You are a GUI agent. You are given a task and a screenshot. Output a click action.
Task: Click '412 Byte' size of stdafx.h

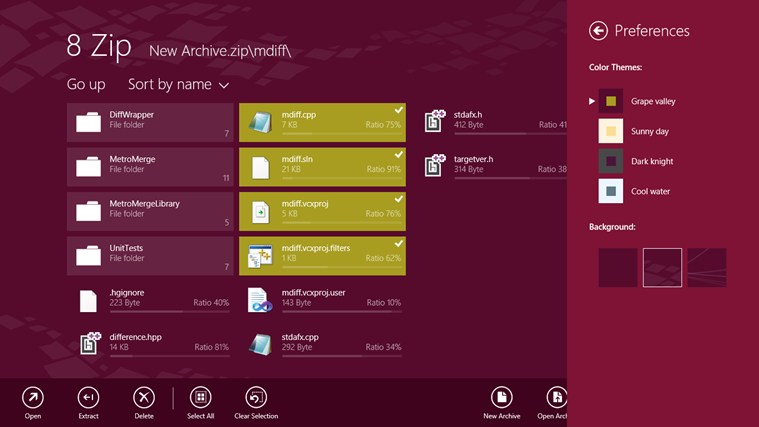(469, 125)
